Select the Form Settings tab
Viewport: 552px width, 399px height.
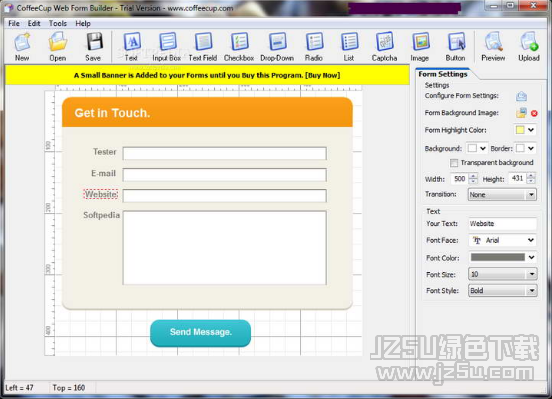click(x=443, y=74)
